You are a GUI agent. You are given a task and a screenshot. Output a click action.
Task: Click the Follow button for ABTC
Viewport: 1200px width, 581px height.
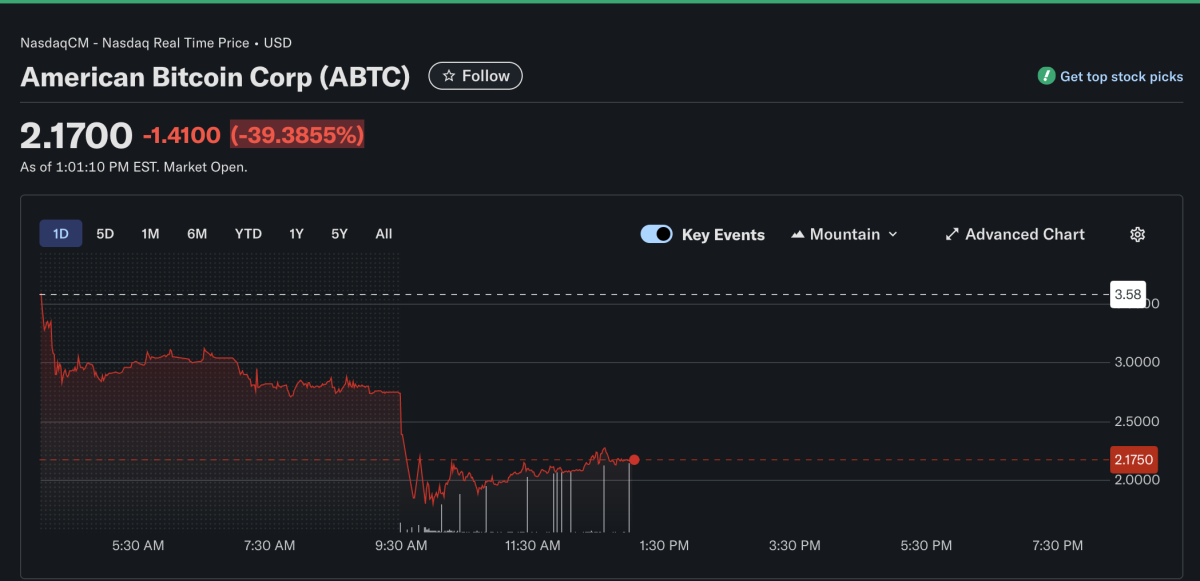click(x=475, y=75)
